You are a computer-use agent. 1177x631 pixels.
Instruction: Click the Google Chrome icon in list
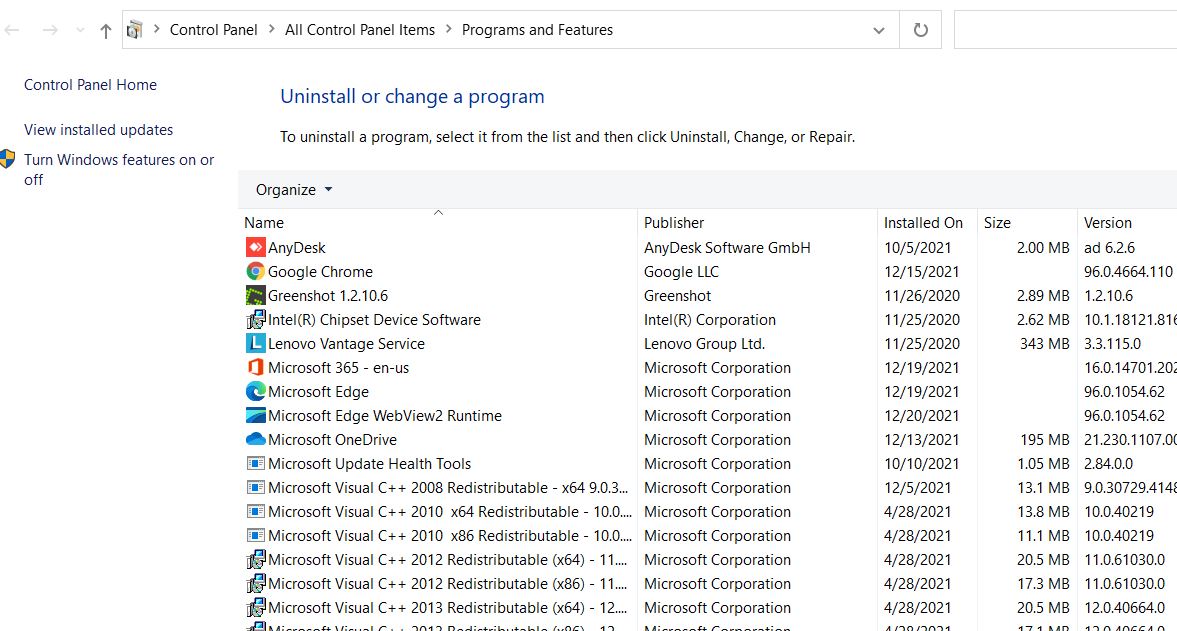(x=255, y=271)
